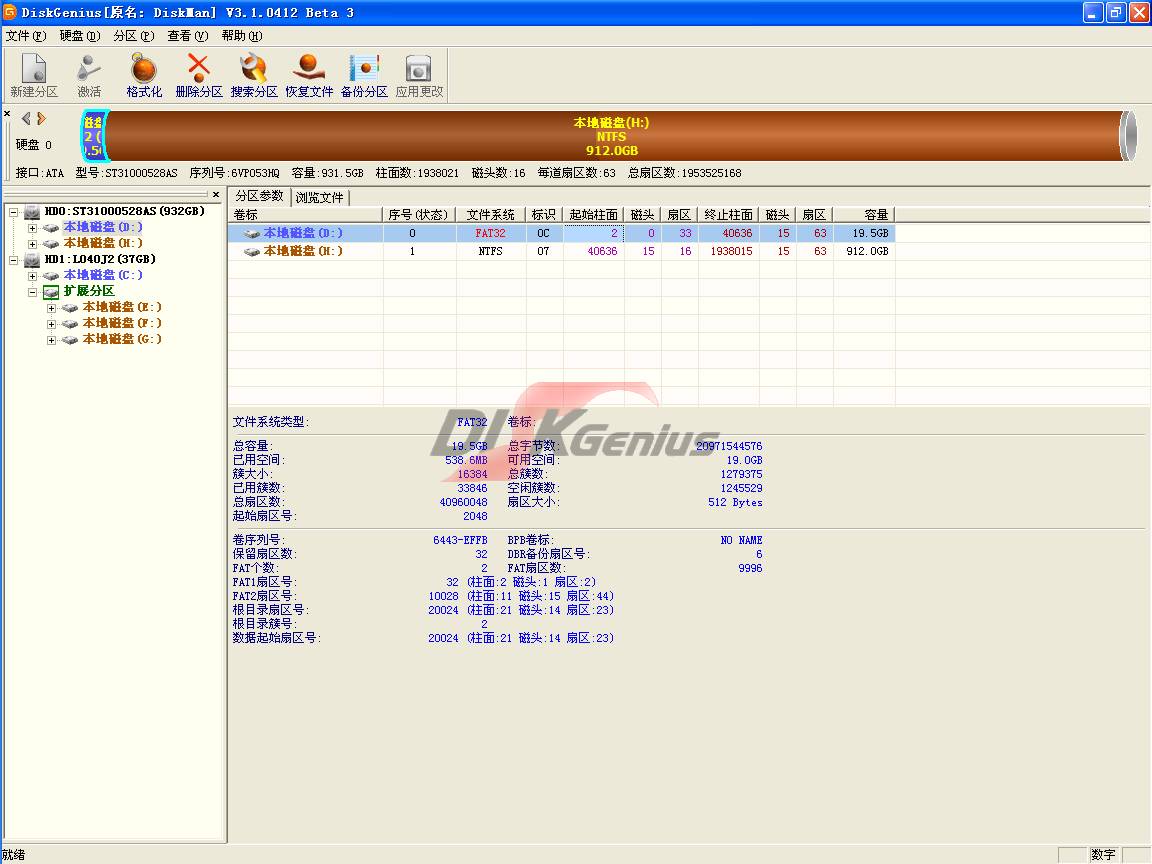Click the total bytes value 20971544576
1152x864 pixels.
[x=729, y=446]
